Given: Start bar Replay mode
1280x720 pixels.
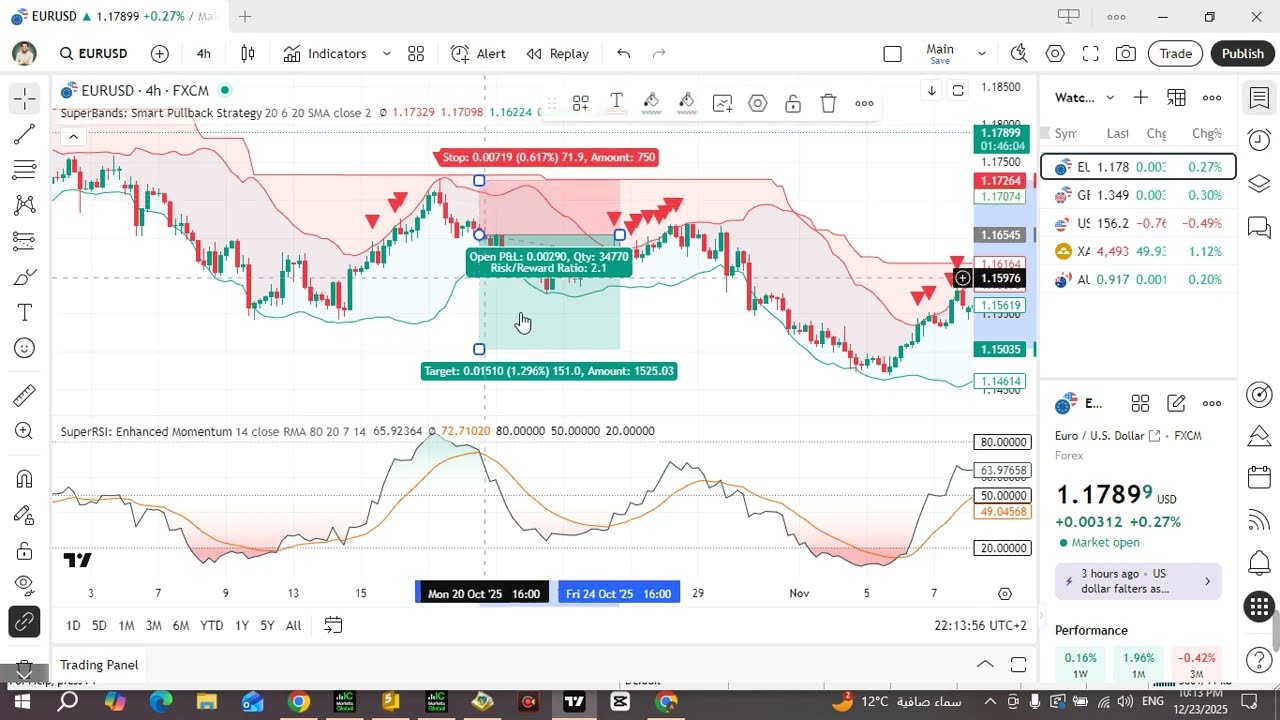Looking at the screenshot, I should click(x=557, y=54).
